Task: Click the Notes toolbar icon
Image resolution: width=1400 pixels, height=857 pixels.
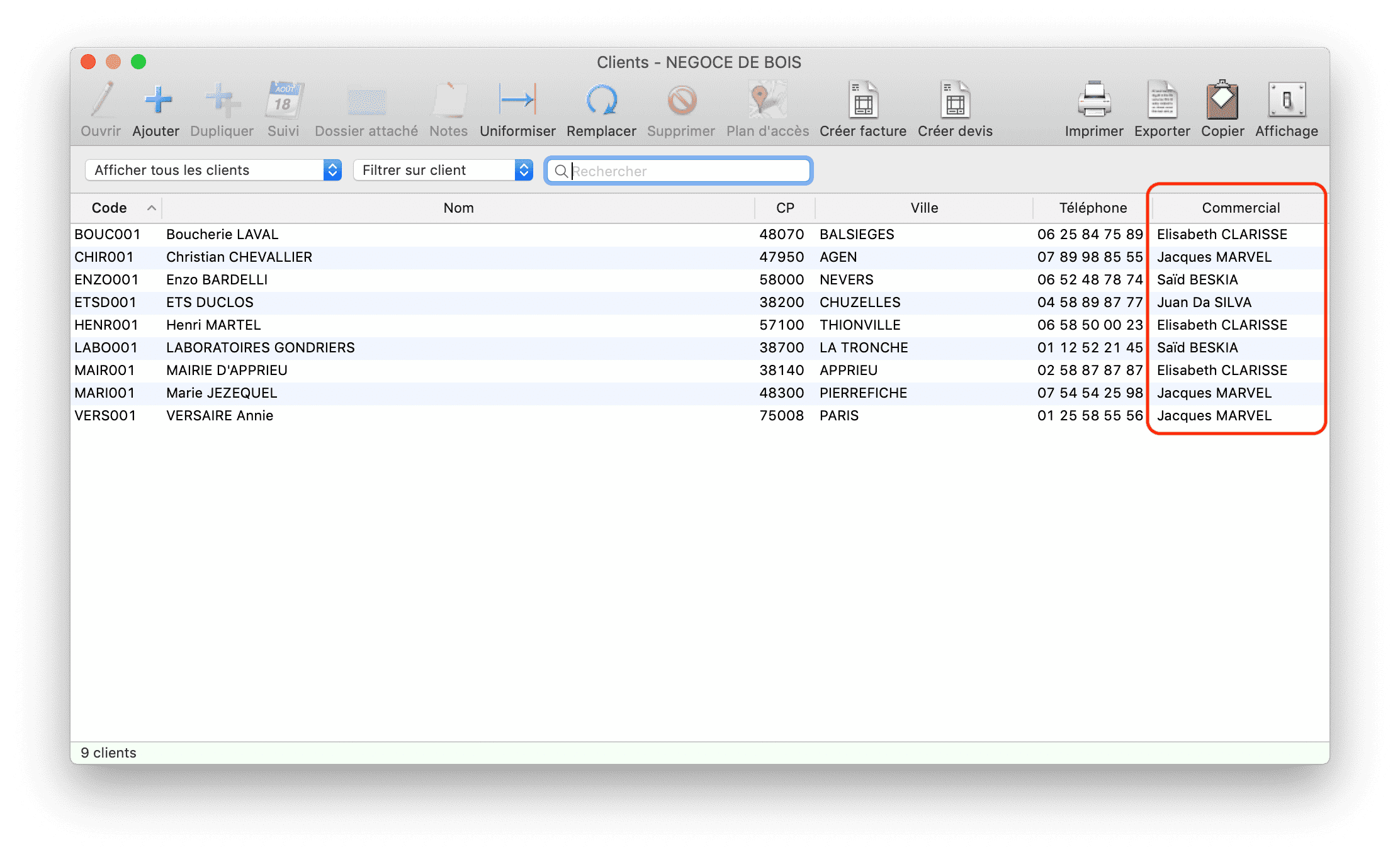Action: tap(449, 100)
